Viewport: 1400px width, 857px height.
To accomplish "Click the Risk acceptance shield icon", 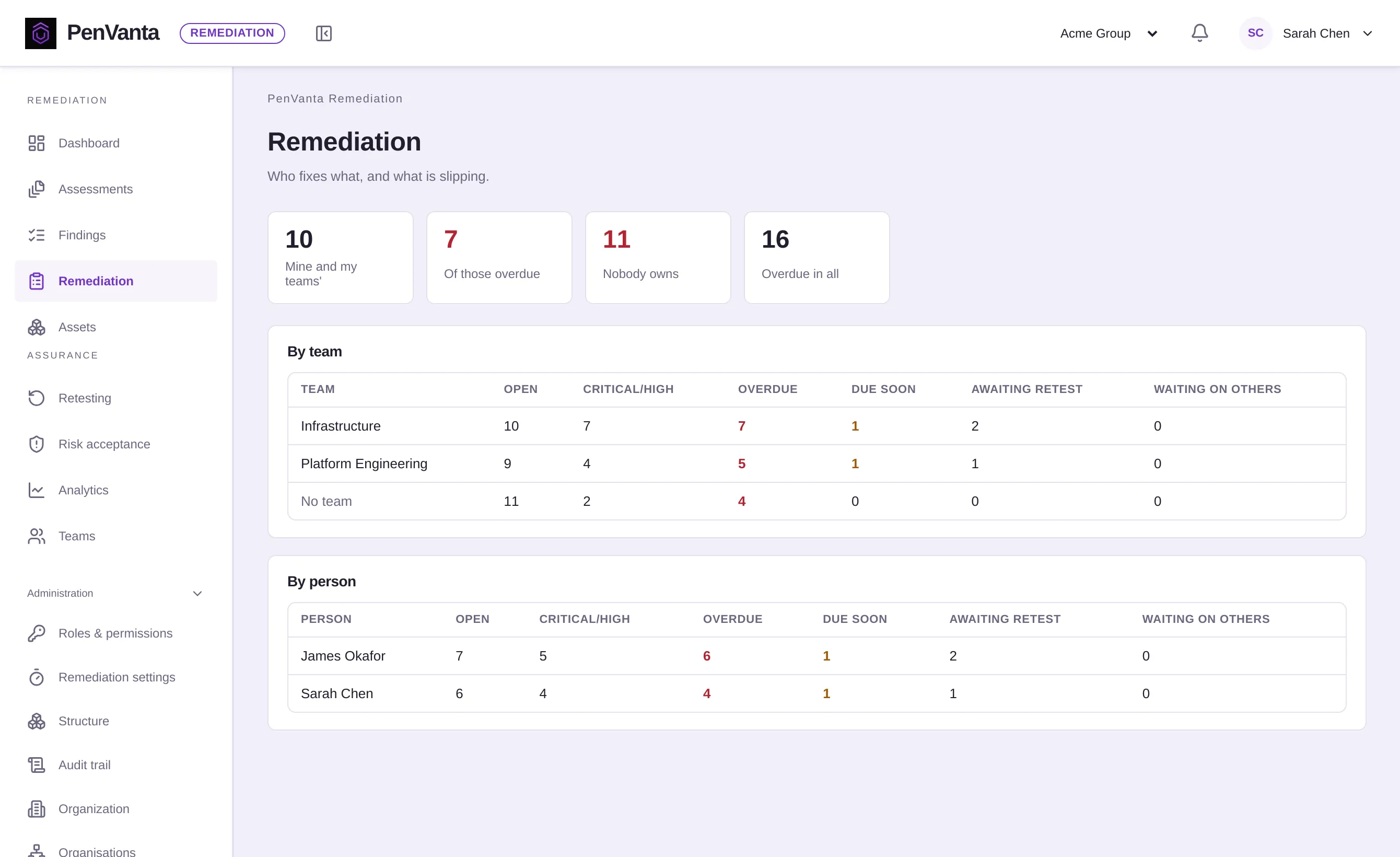I will tap(37, 444).
